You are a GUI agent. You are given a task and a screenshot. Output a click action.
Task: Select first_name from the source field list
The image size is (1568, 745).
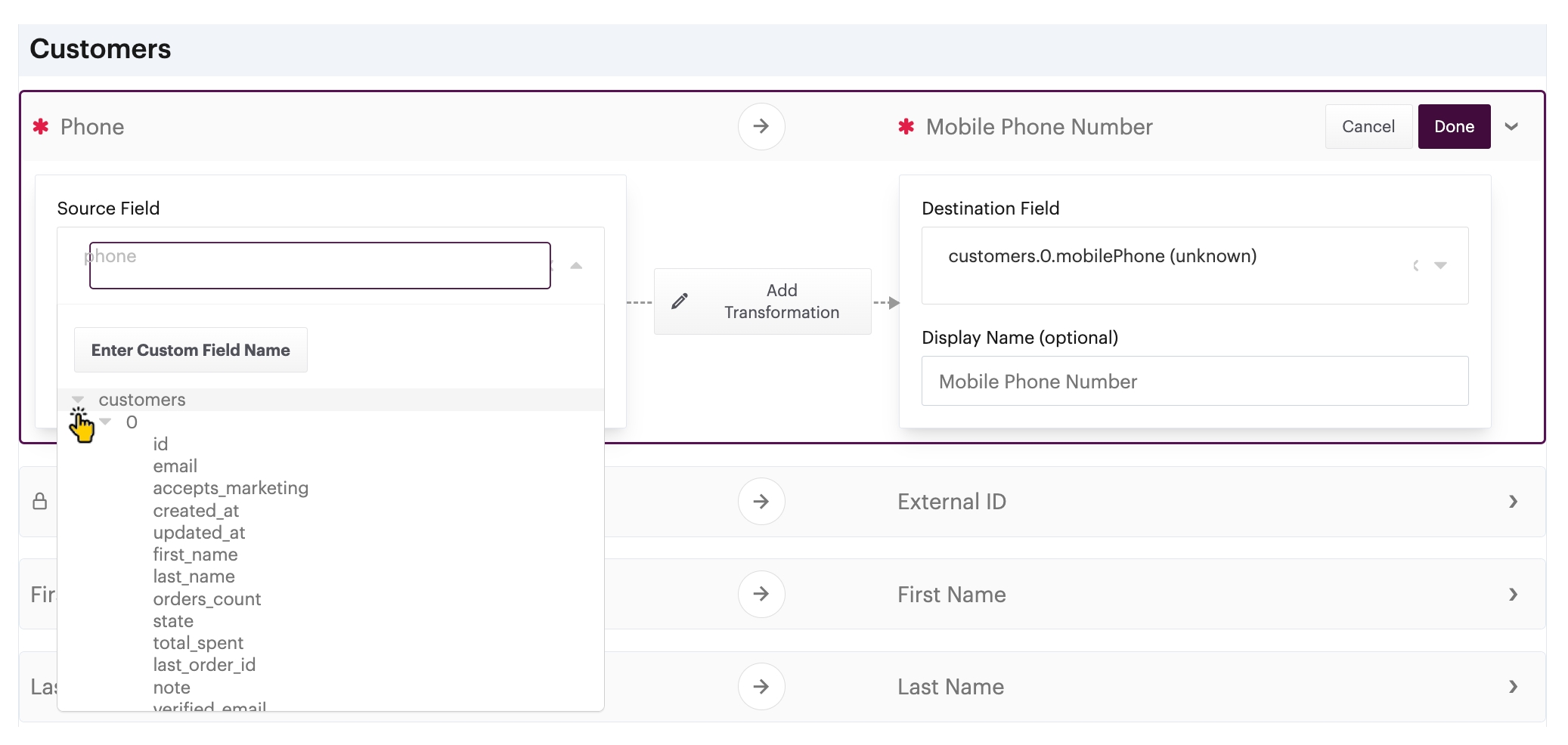(195, 555)
